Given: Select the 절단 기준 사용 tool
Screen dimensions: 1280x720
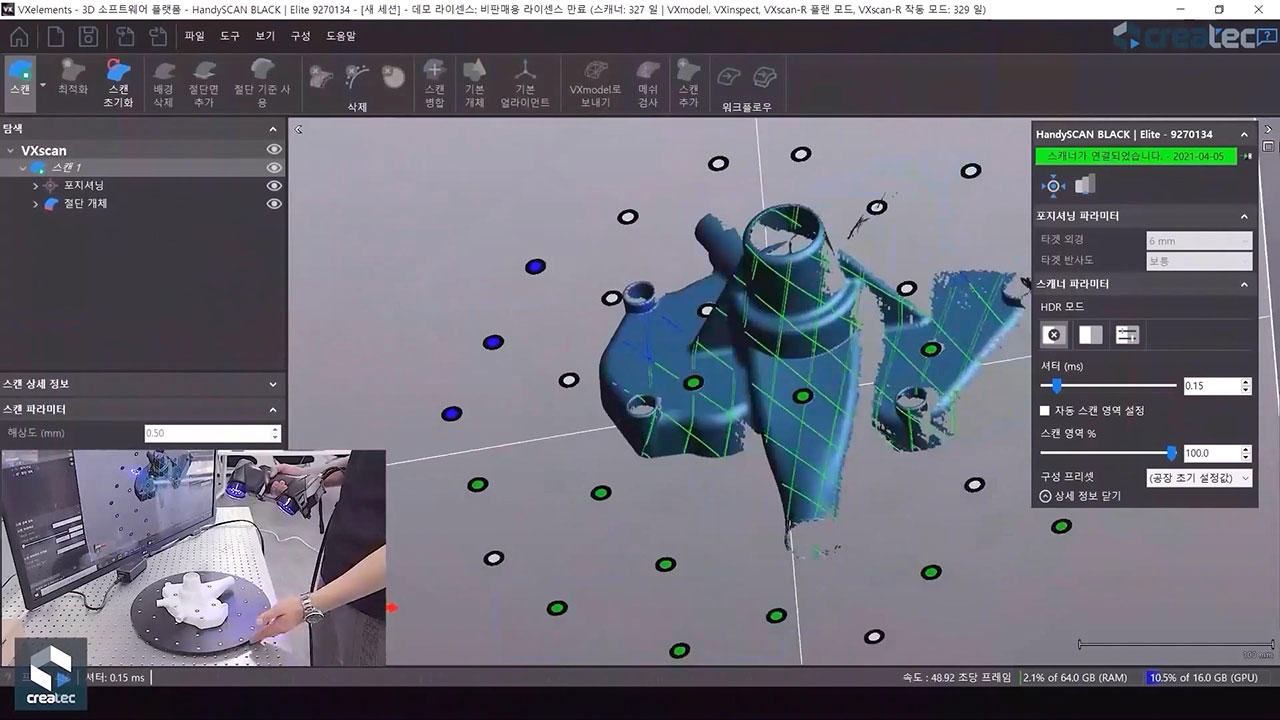Looking at the screenshot, I should [262, 84].
